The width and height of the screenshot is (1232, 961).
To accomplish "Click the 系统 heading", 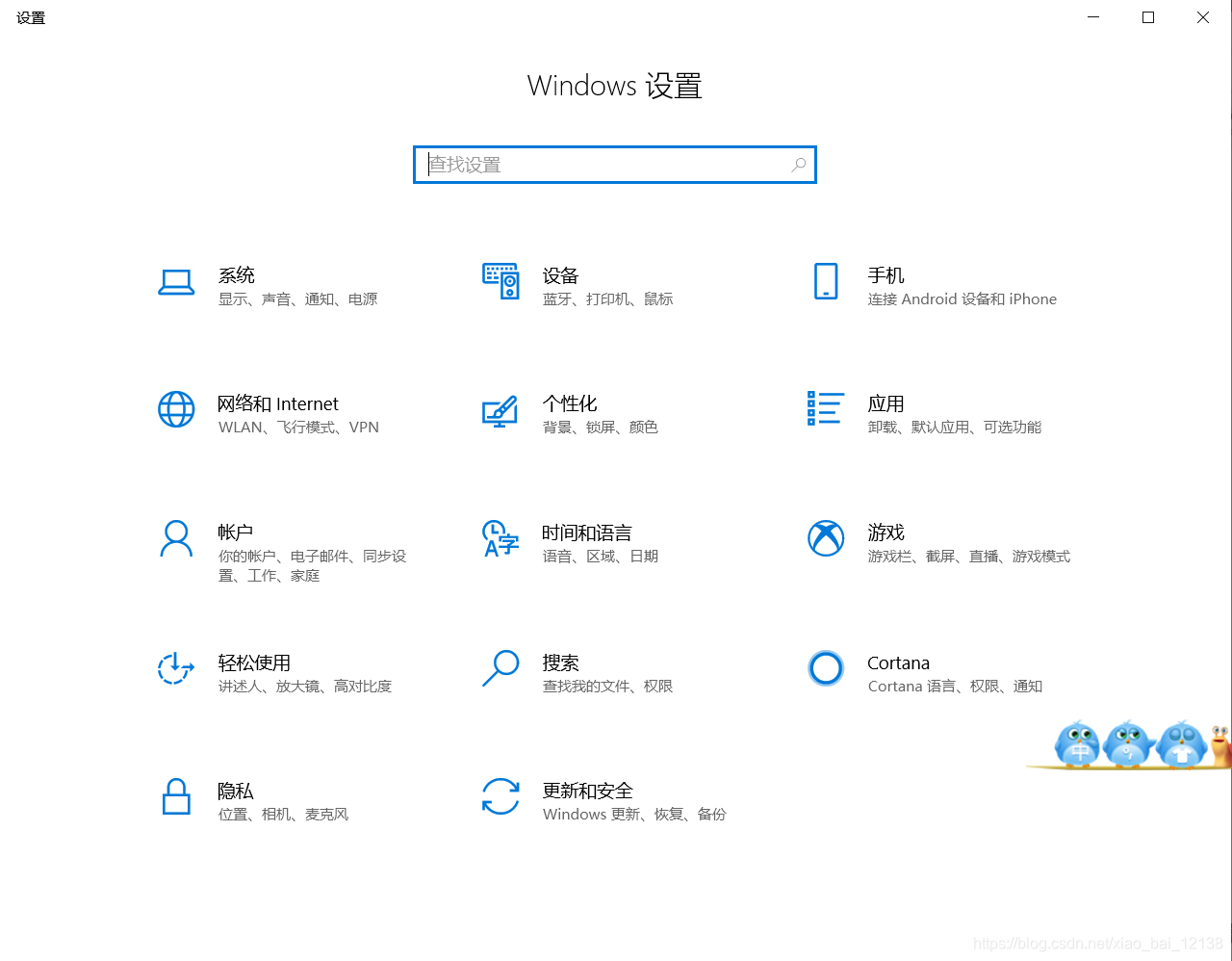I will tap(237, 275).
